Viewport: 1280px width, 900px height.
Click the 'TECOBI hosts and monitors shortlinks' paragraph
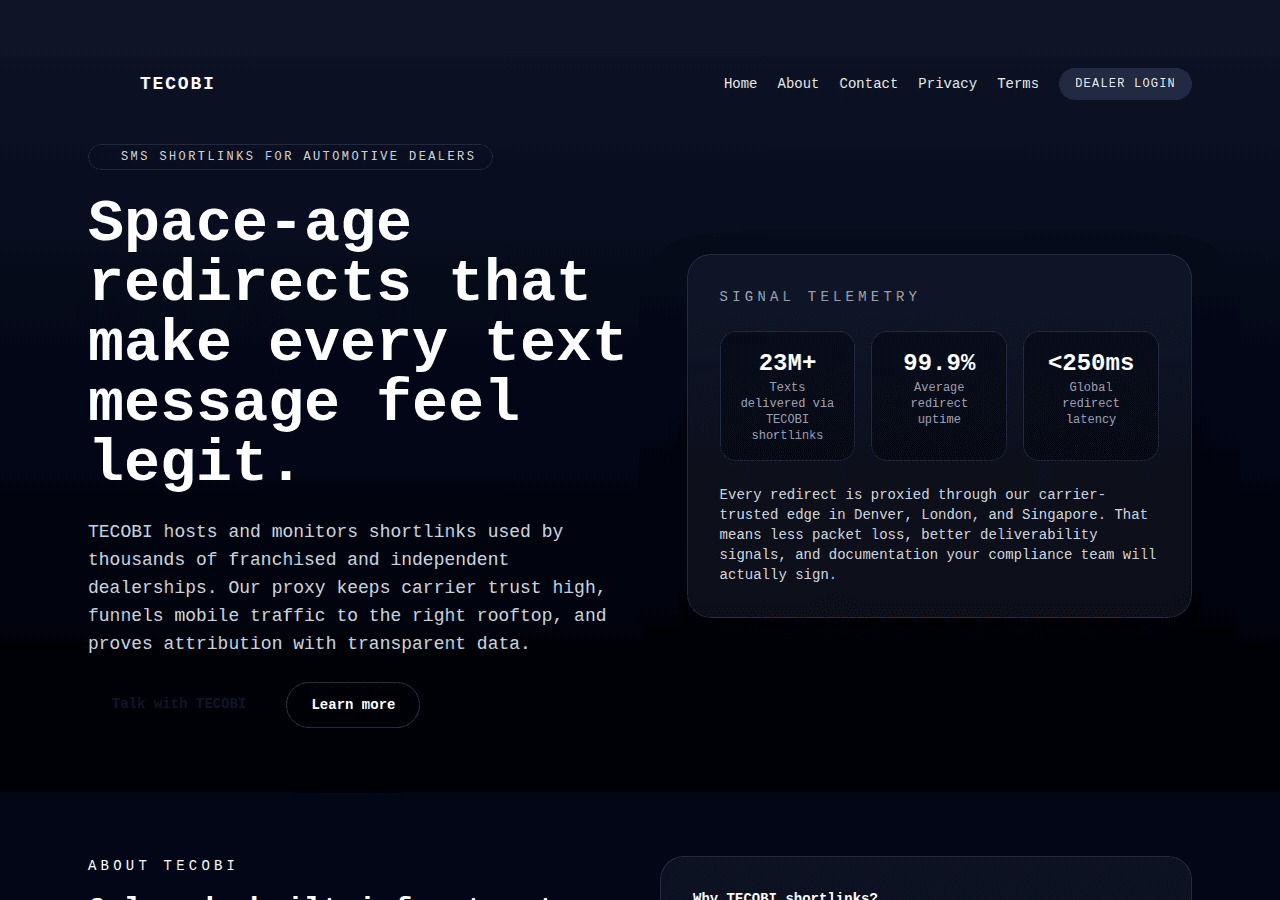(347, 588)
